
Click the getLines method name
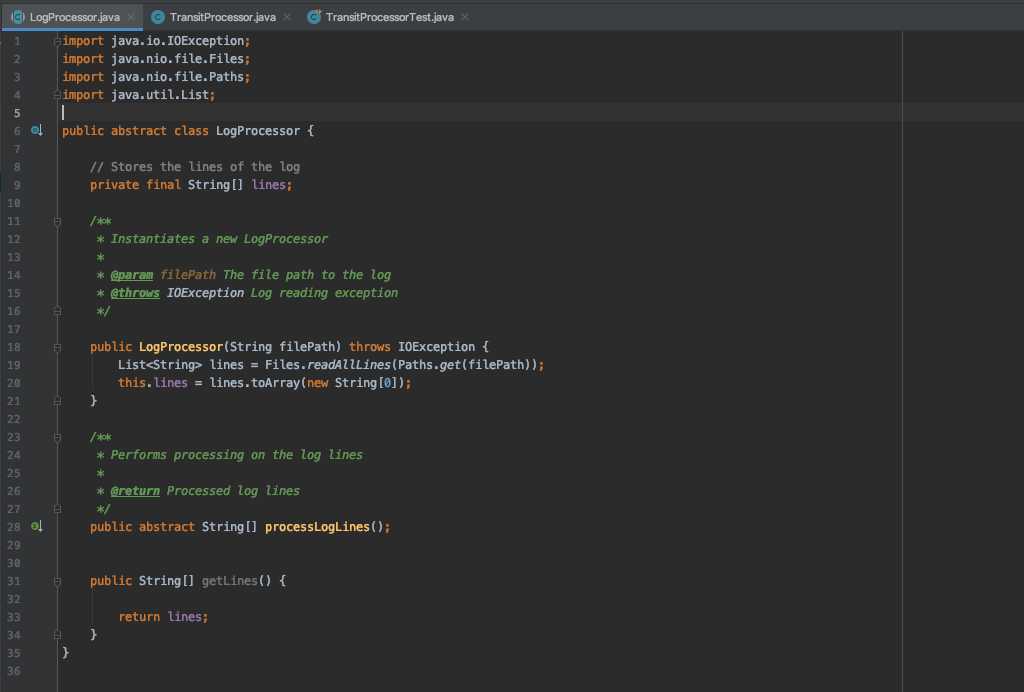(x=230, y=580)
